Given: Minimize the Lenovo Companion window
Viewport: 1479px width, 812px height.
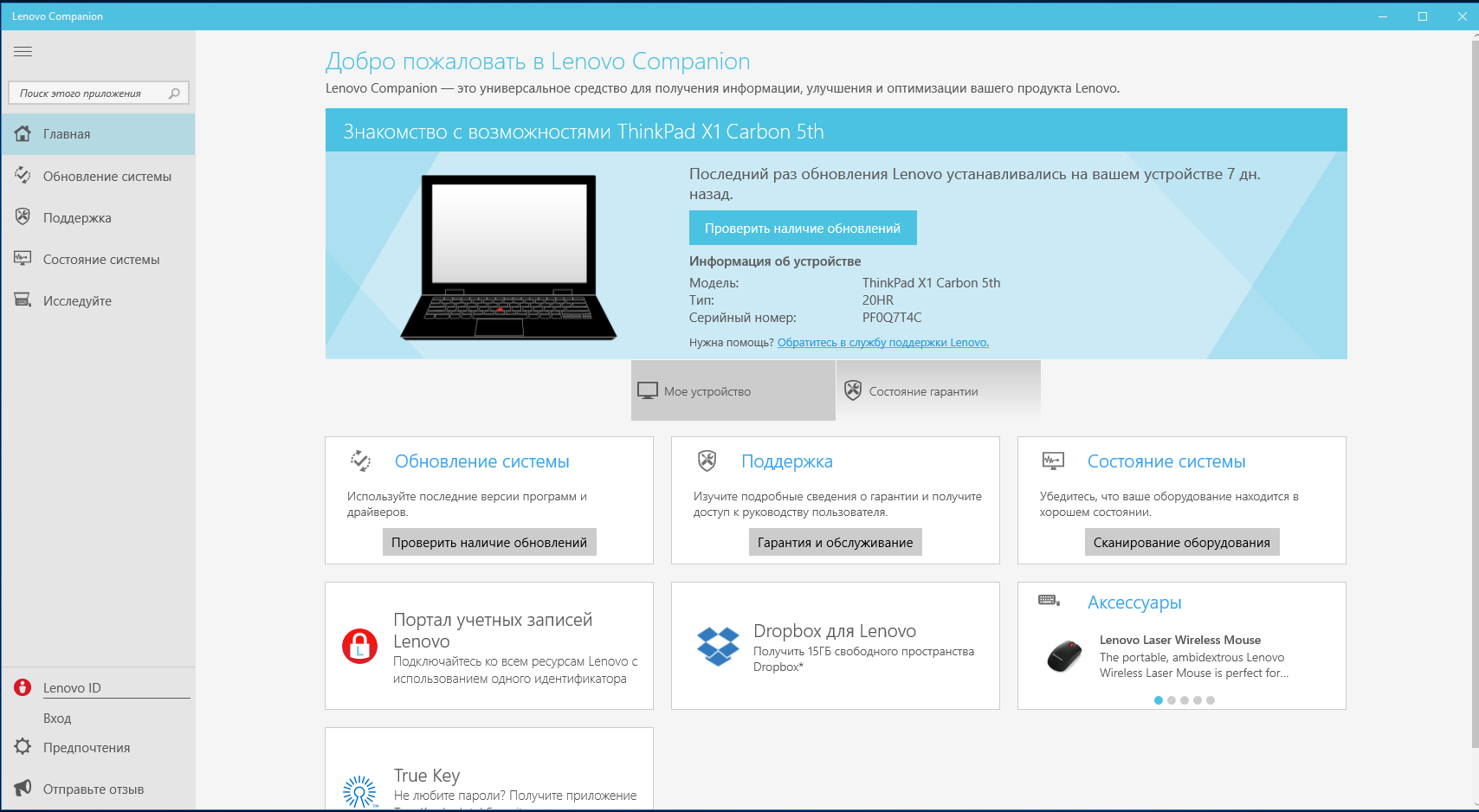Looking at the screenshot, I should pos(1383,16).
